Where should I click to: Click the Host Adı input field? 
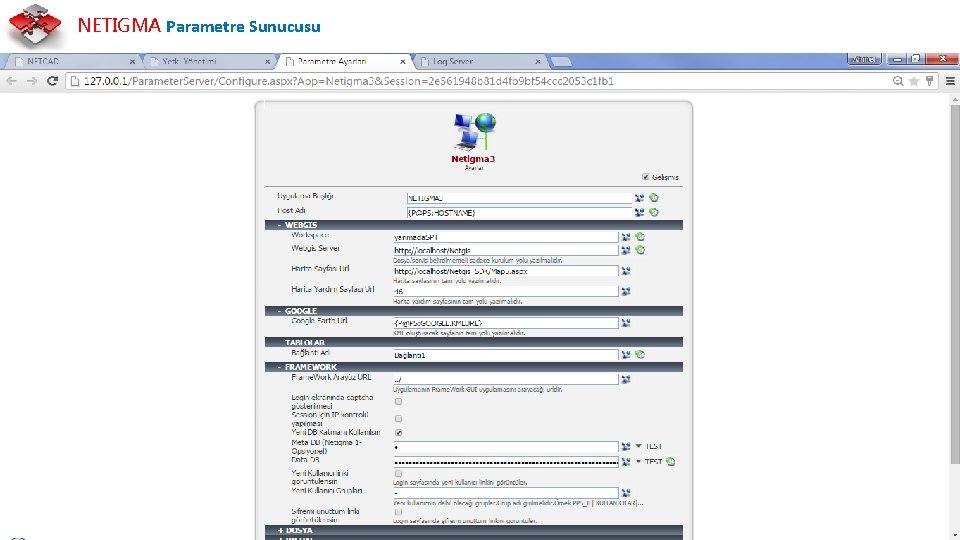pyautogui.click(x=519, y=213)
